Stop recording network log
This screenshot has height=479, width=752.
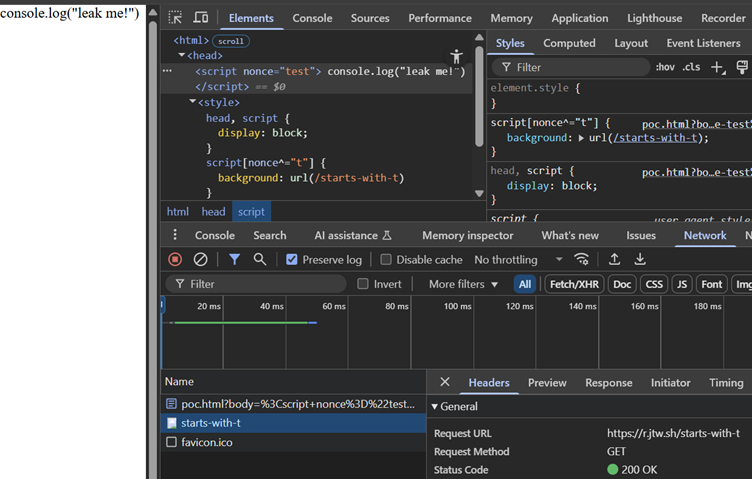click(175, 259)
